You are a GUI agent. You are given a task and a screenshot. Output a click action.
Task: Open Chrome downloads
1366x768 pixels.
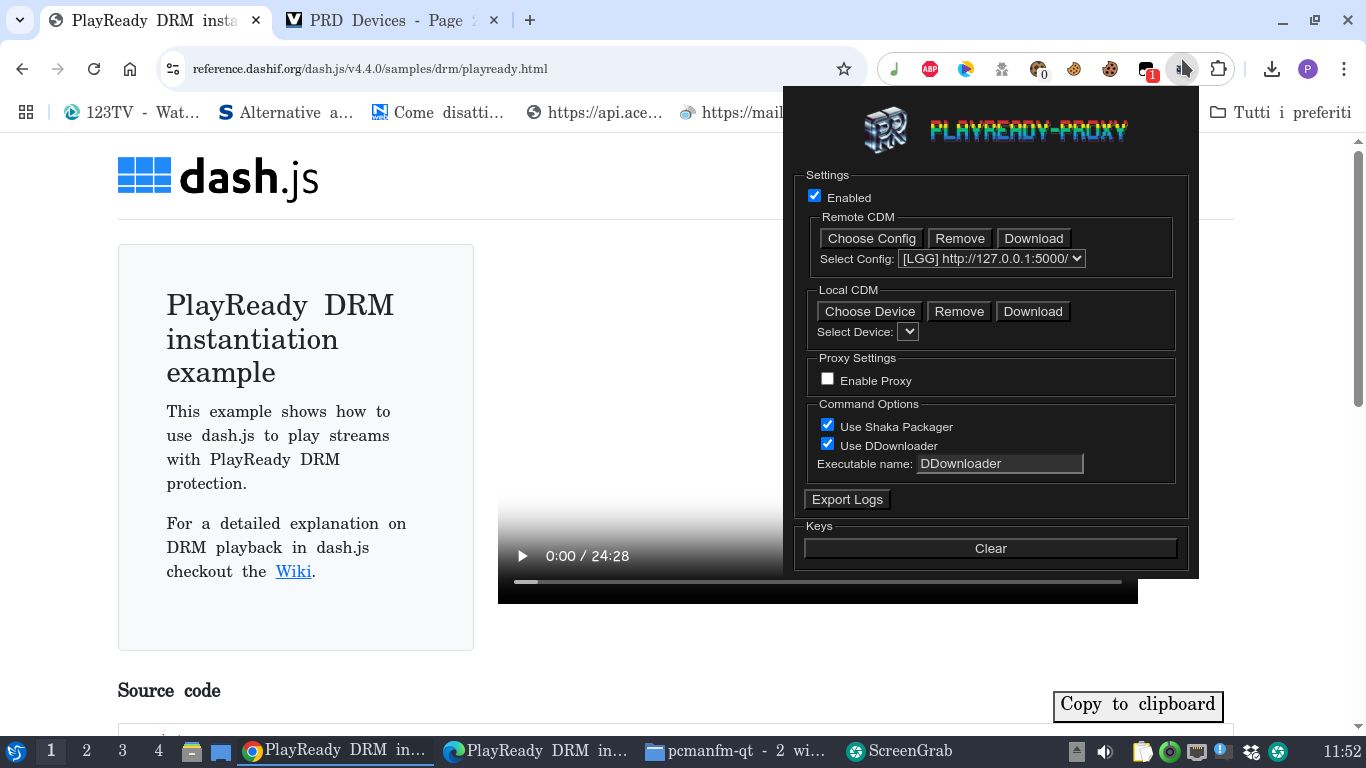[x=1272, y=69]
